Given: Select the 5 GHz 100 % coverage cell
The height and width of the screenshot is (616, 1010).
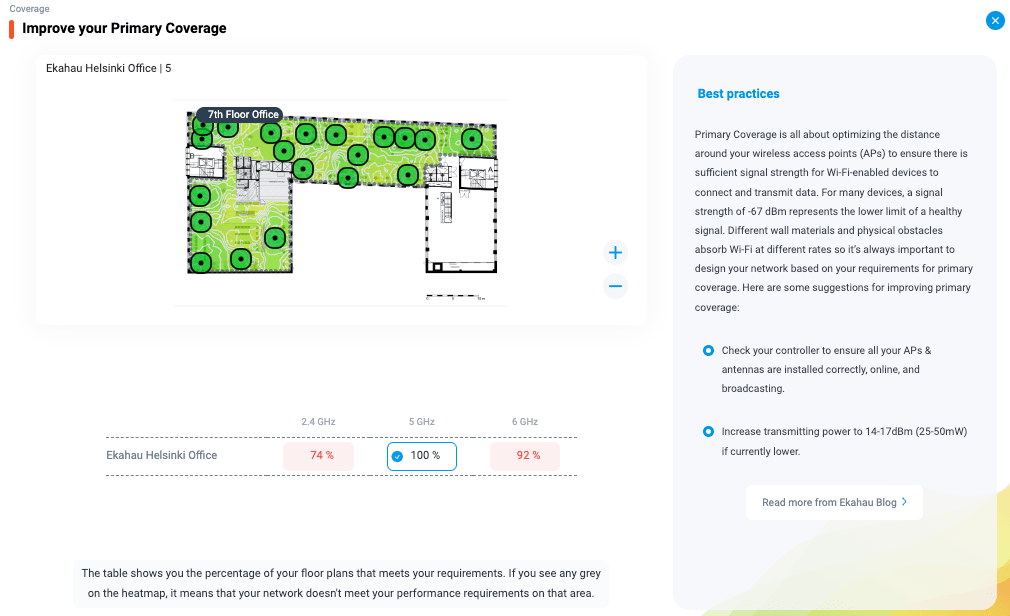Looking at the screenshot, I should click(422, 456).
